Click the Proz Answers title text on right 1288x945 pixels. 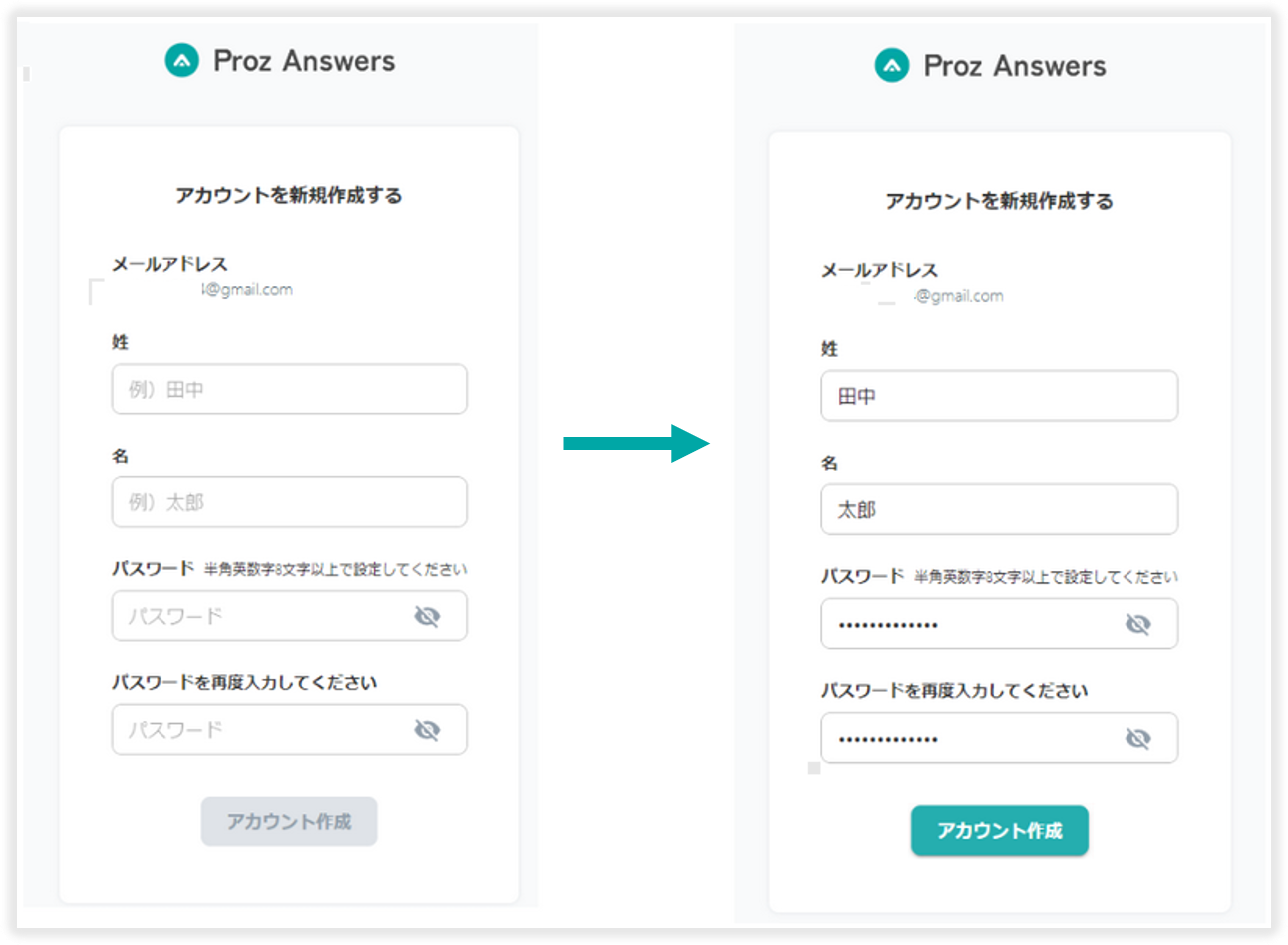click(1015, 66)
